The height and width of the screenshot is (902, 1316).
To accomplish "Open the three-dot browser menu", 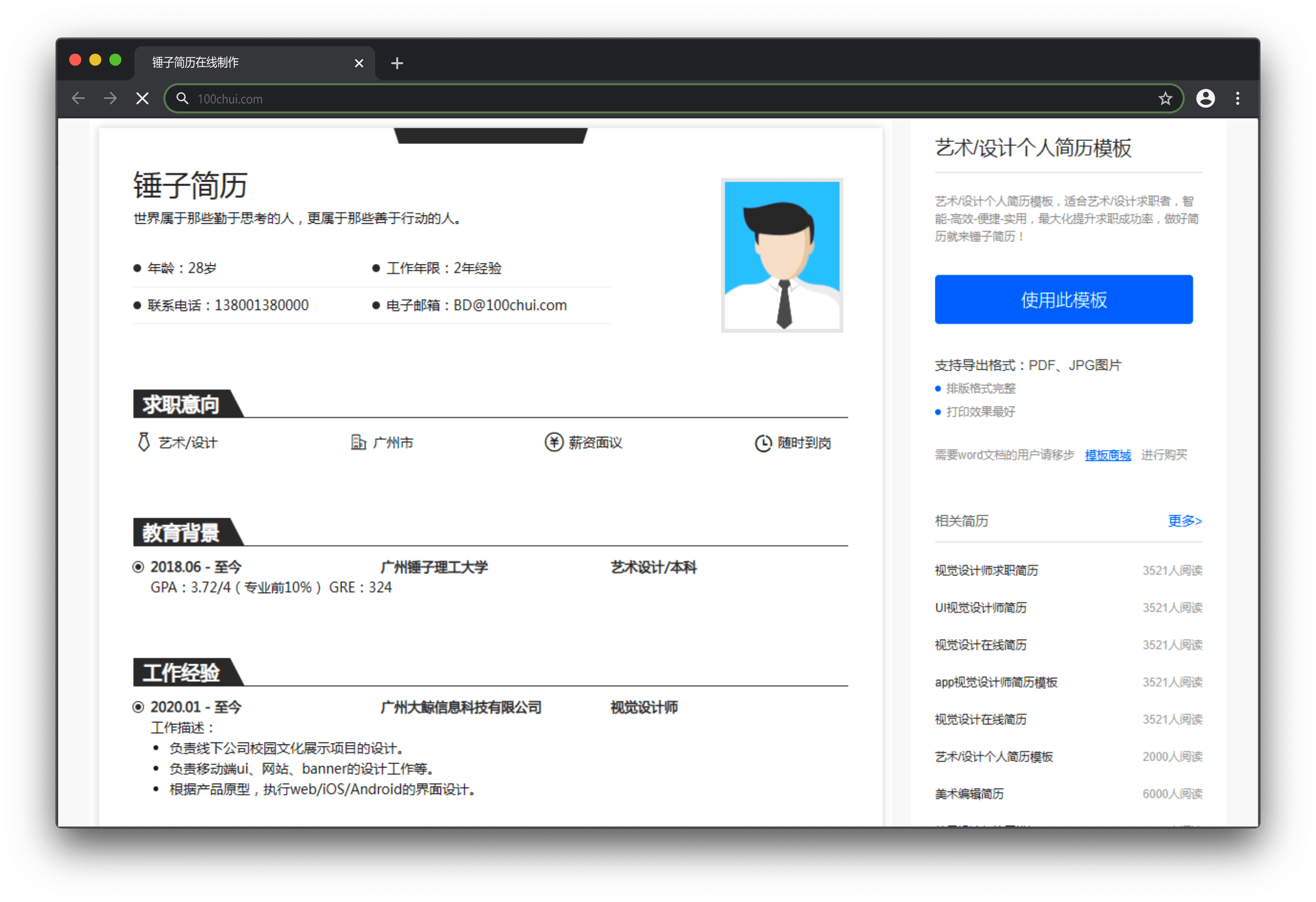I will point(1237,99).
